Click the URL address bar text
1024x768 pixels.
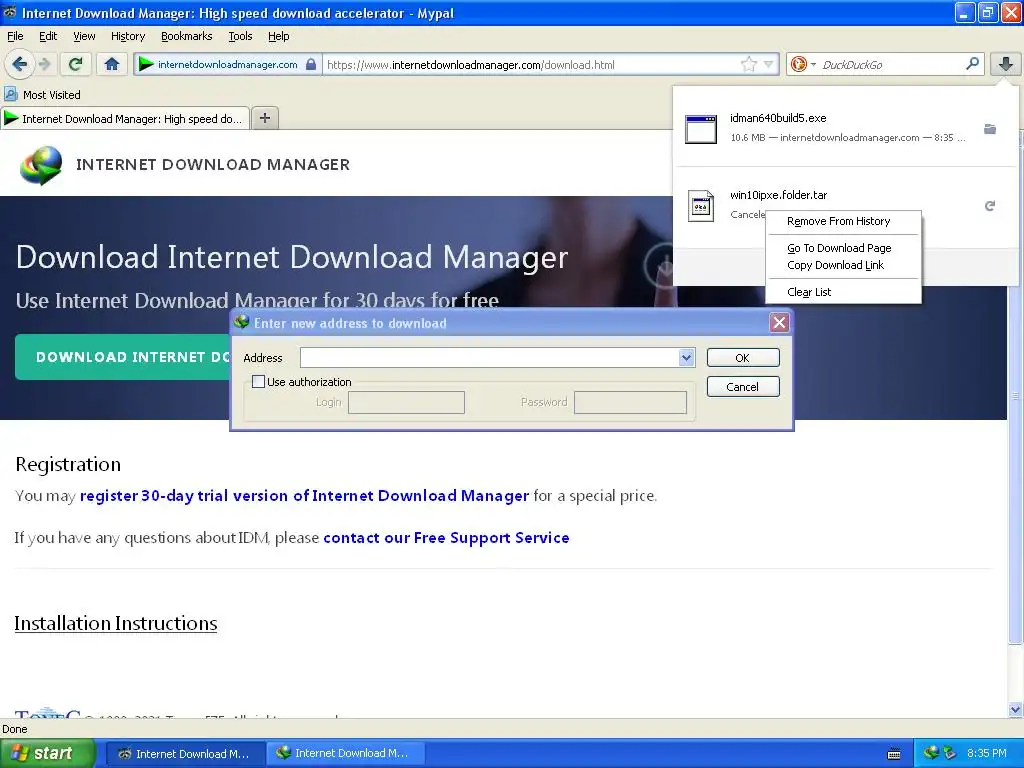(x=470, y=65)
